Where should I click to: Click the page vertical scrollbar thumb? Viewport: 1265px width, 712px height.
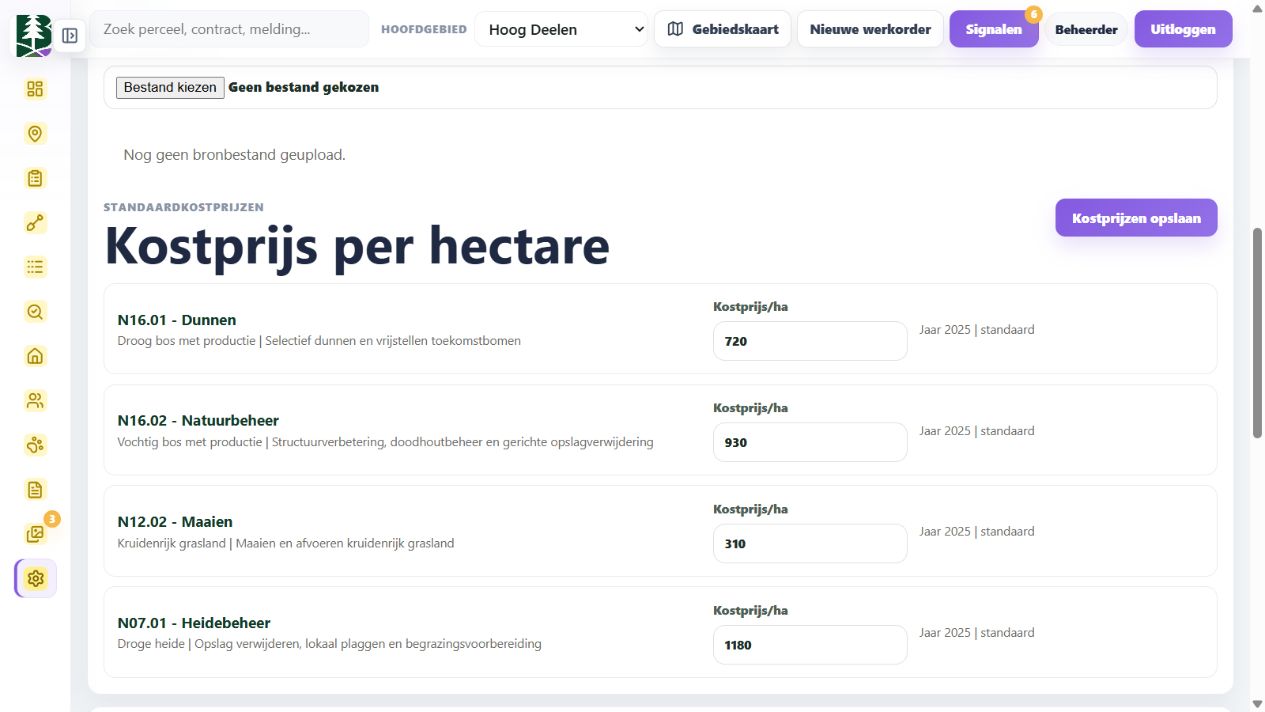pyautogui.click(x=1258, y=332)
